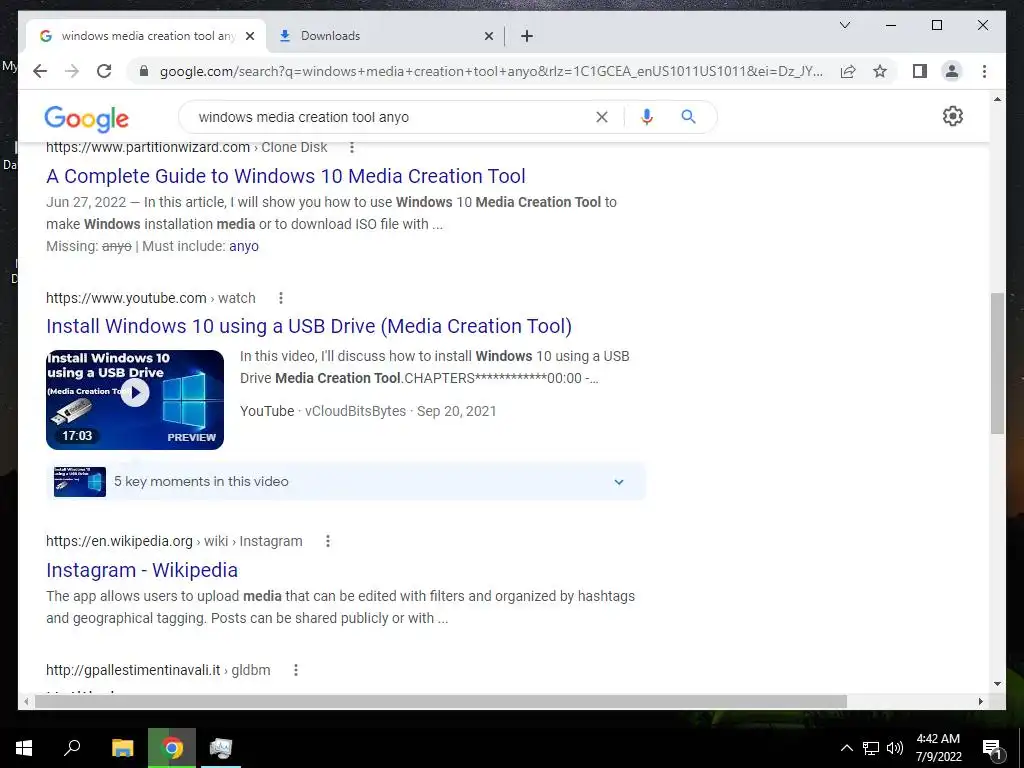
Task: Close the windows media creation tool tab
Action: (x=249, y=36)
